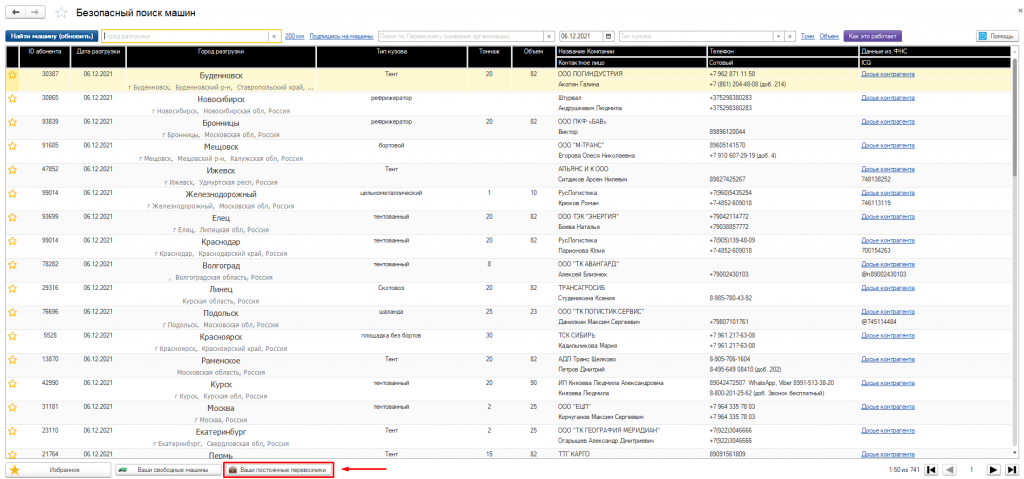Select company cell 'ООО "М-ТРАНС"'
Screen dimensions: 1024x479
[x=581, y=145]
